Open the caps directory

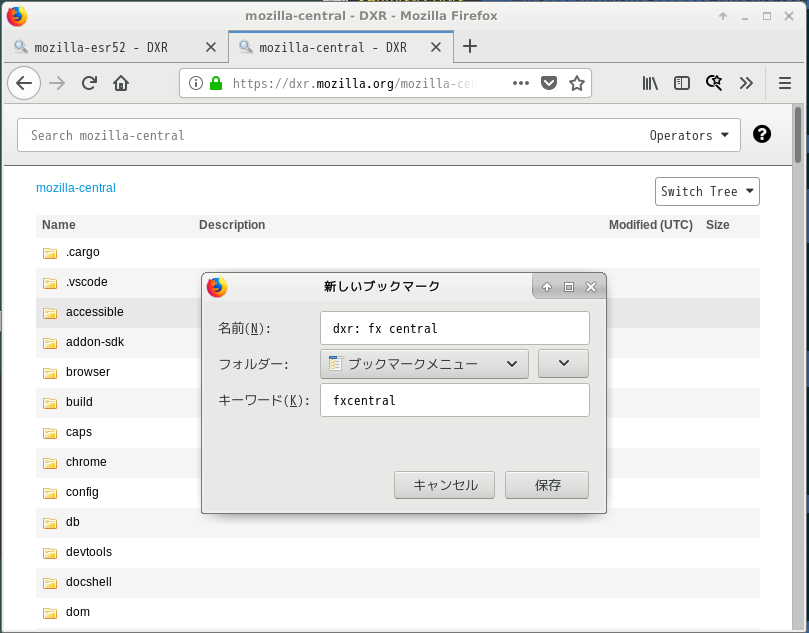tap(78, 432)
